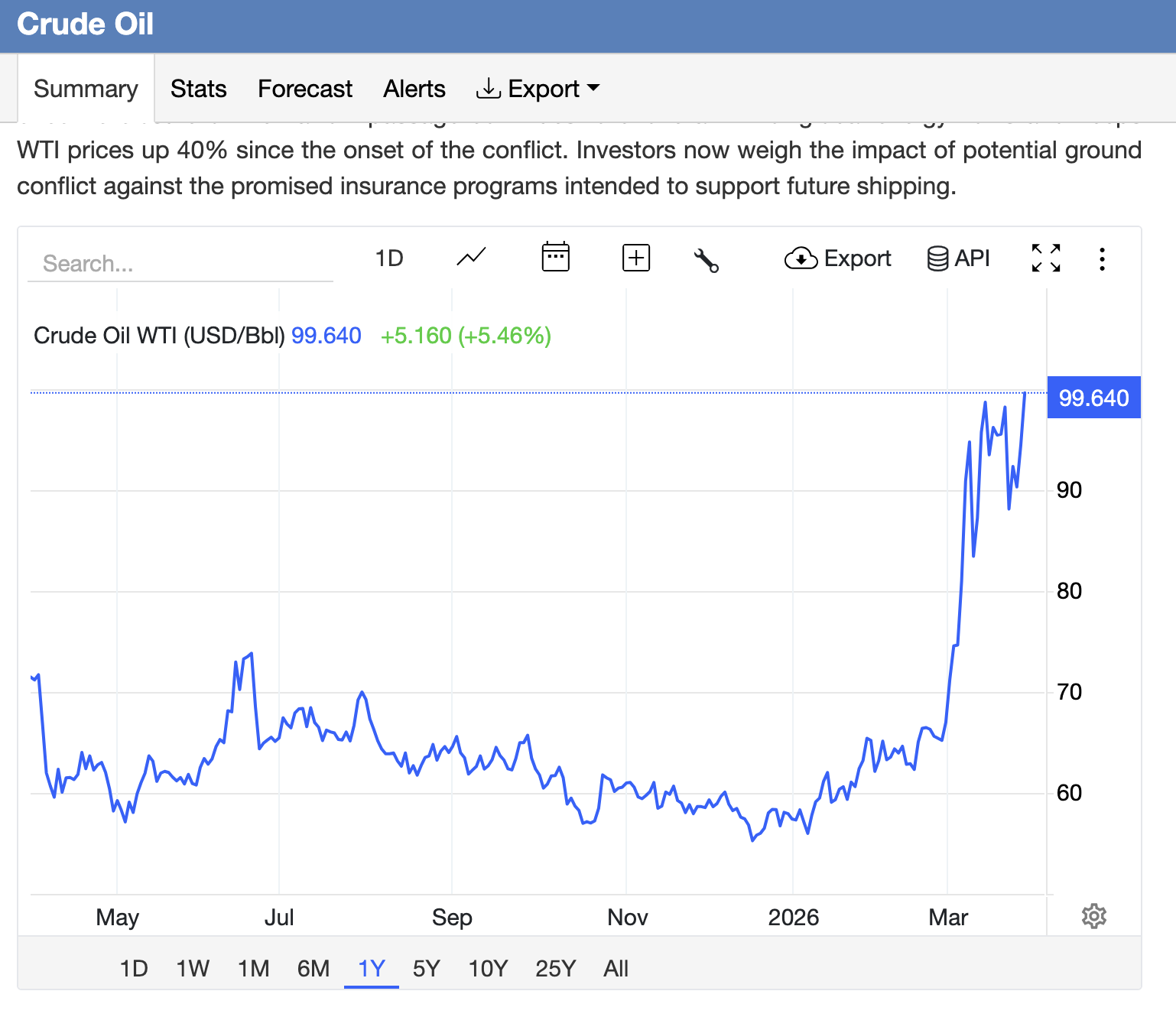Select the 1D interval button in toolbar
1176x1017 pixels.
pos(389,258)
